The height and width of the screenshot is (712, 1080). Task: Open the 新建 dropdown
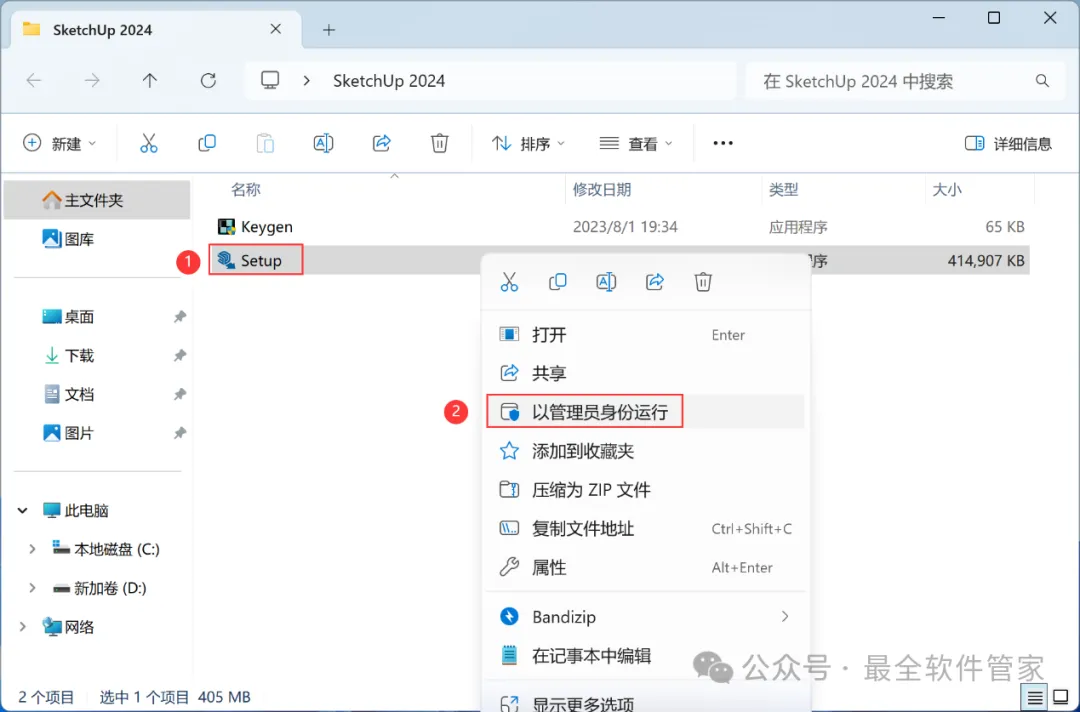coord(59,143)
